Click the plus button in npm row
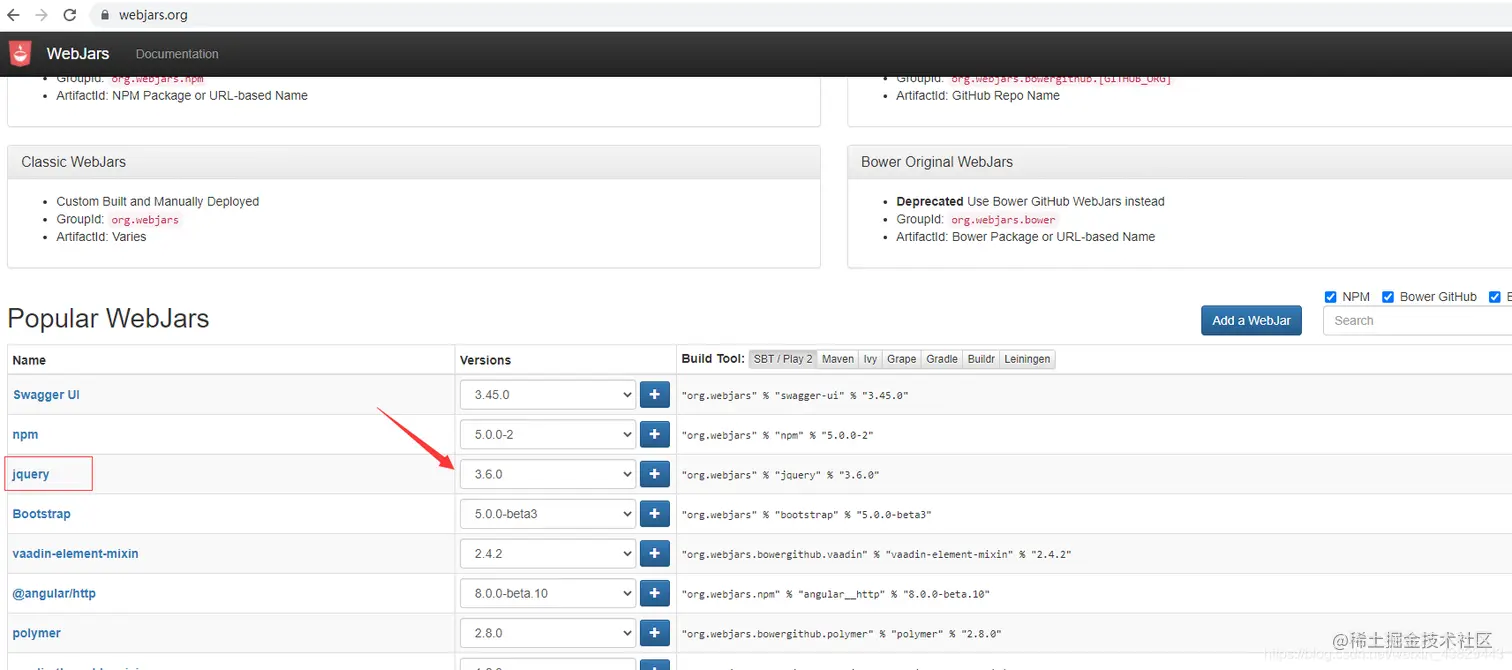Viewport: 1512px width, 670px height. (654, 435)
